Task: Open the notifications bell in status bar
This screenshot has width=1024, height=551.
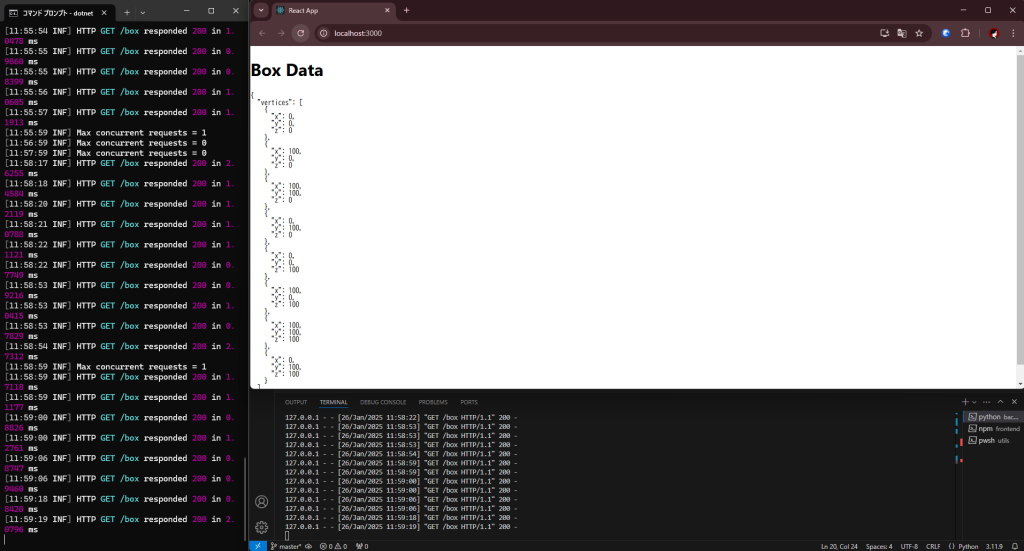Action: tap(1015, 546)
